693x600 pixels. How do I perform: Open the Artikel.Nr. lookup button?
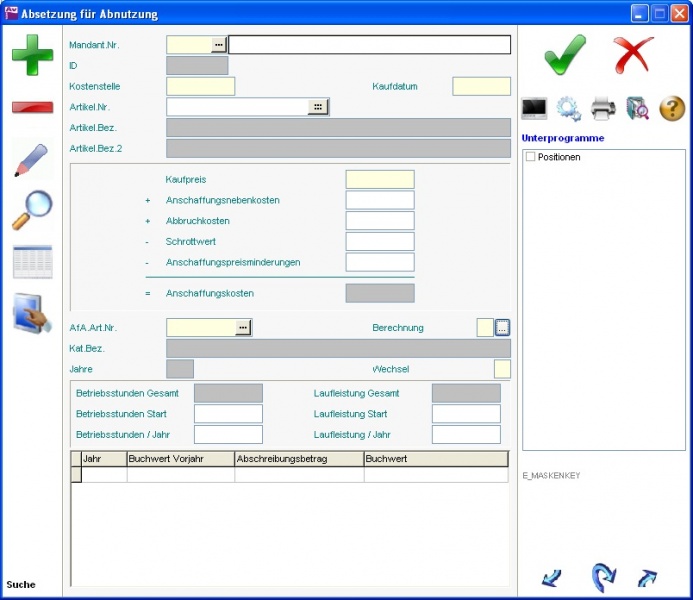click(x=318, y=107)
